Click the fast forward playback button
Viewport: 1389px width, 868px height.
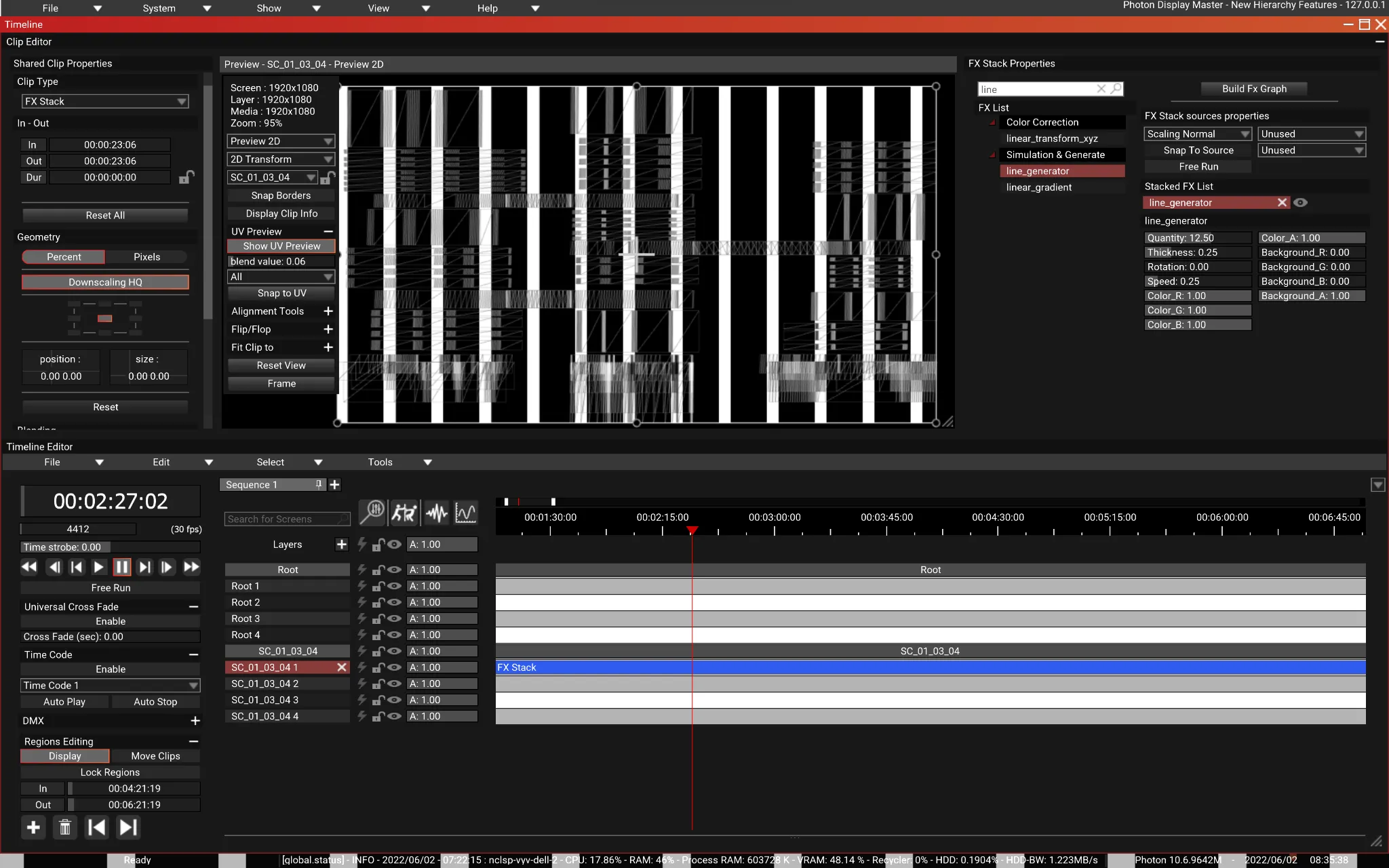click(x=192, y=567)
